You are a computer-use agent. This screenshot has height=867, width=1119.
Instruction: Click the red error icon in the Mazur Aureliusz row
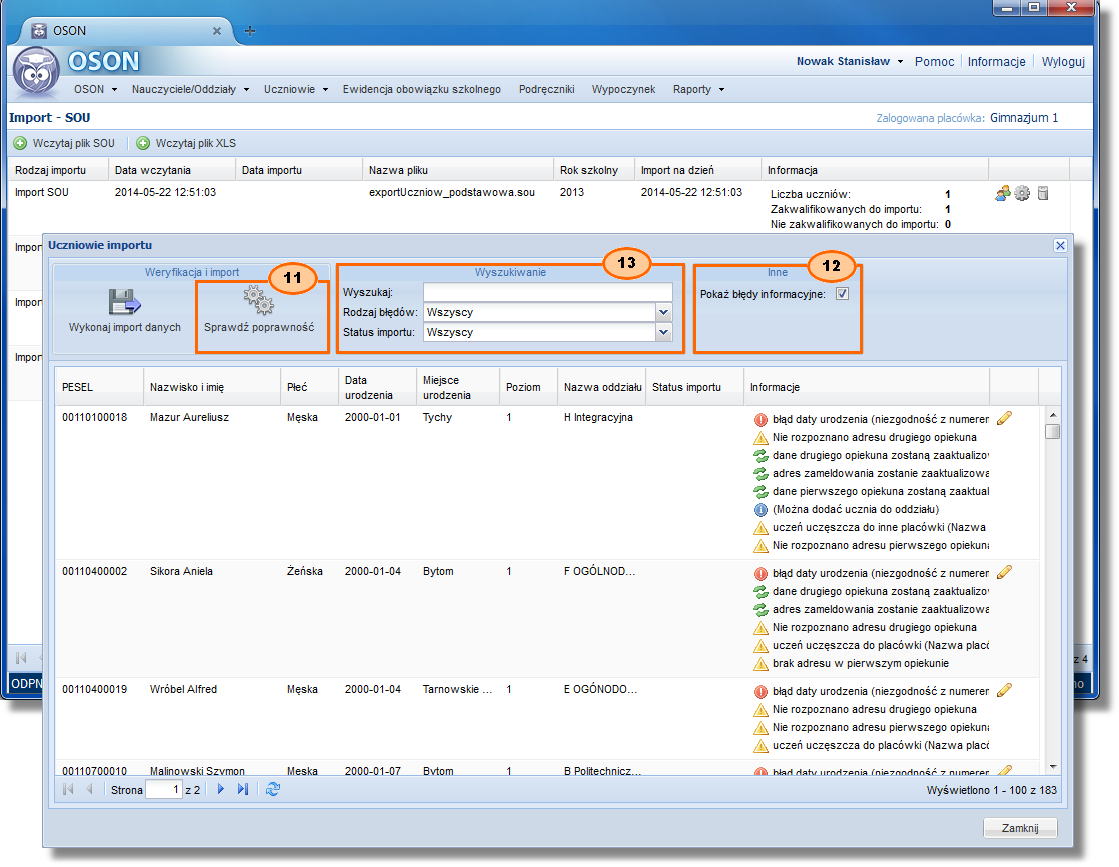point(761,420)
